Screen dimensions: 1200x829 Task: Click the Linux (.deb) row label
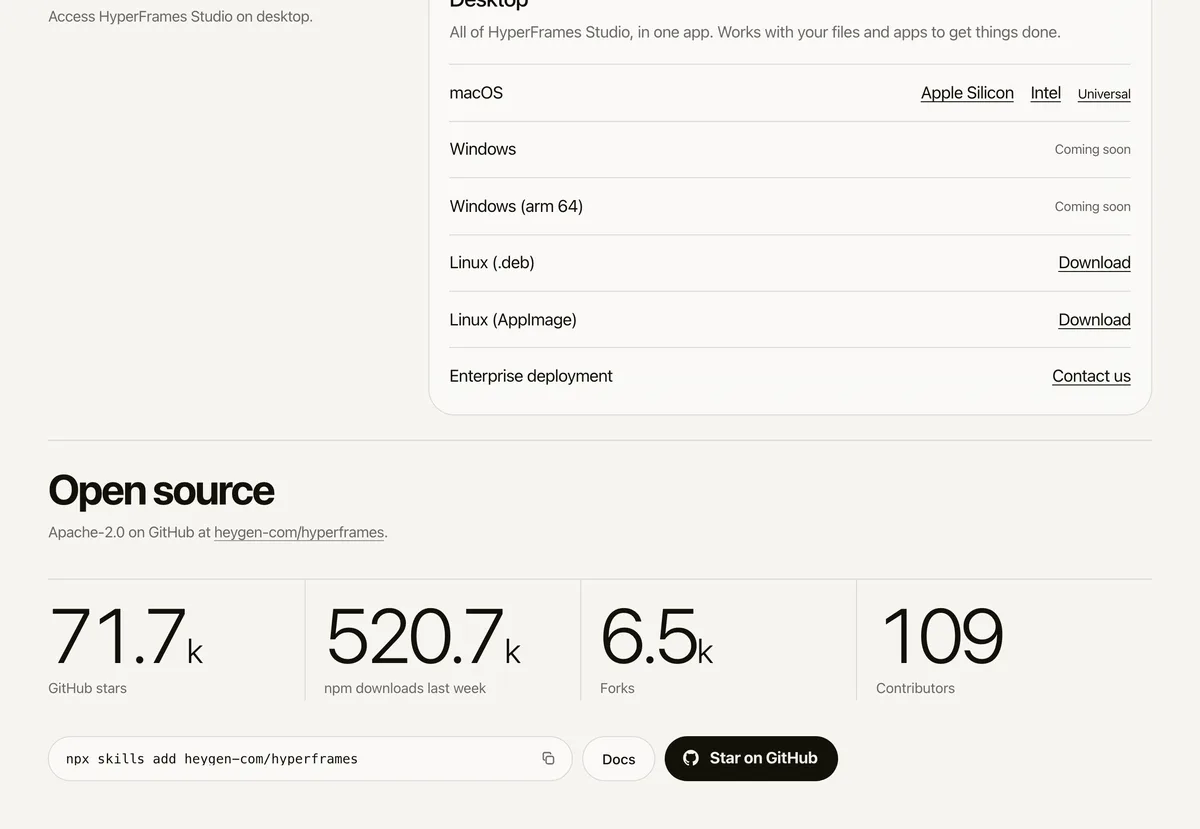(492, 263)
